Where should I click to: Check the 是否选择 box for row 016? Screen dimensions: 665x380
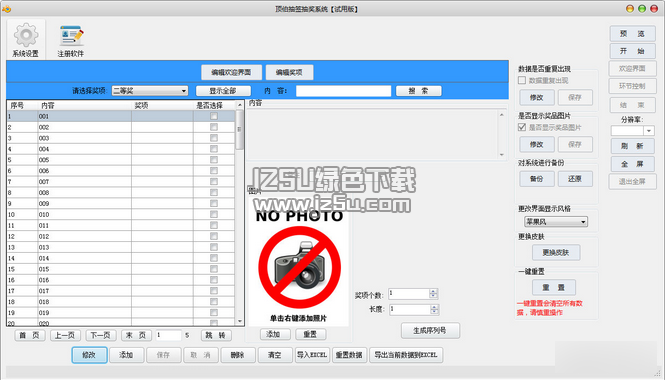[214, 280]
